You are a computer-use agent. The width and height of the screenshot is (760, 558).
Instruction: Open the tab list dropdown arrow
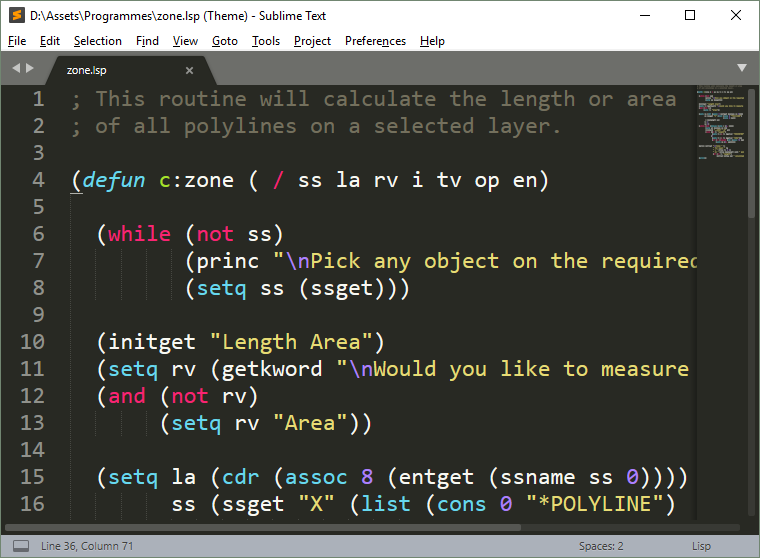tap(741, 68)
